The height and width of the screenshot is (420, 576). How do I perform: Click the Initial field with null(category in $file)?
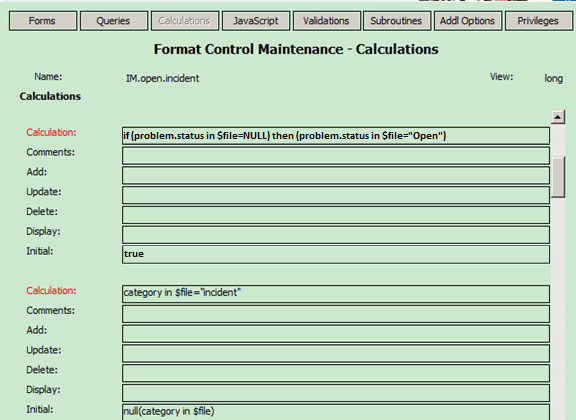[336, 412]
